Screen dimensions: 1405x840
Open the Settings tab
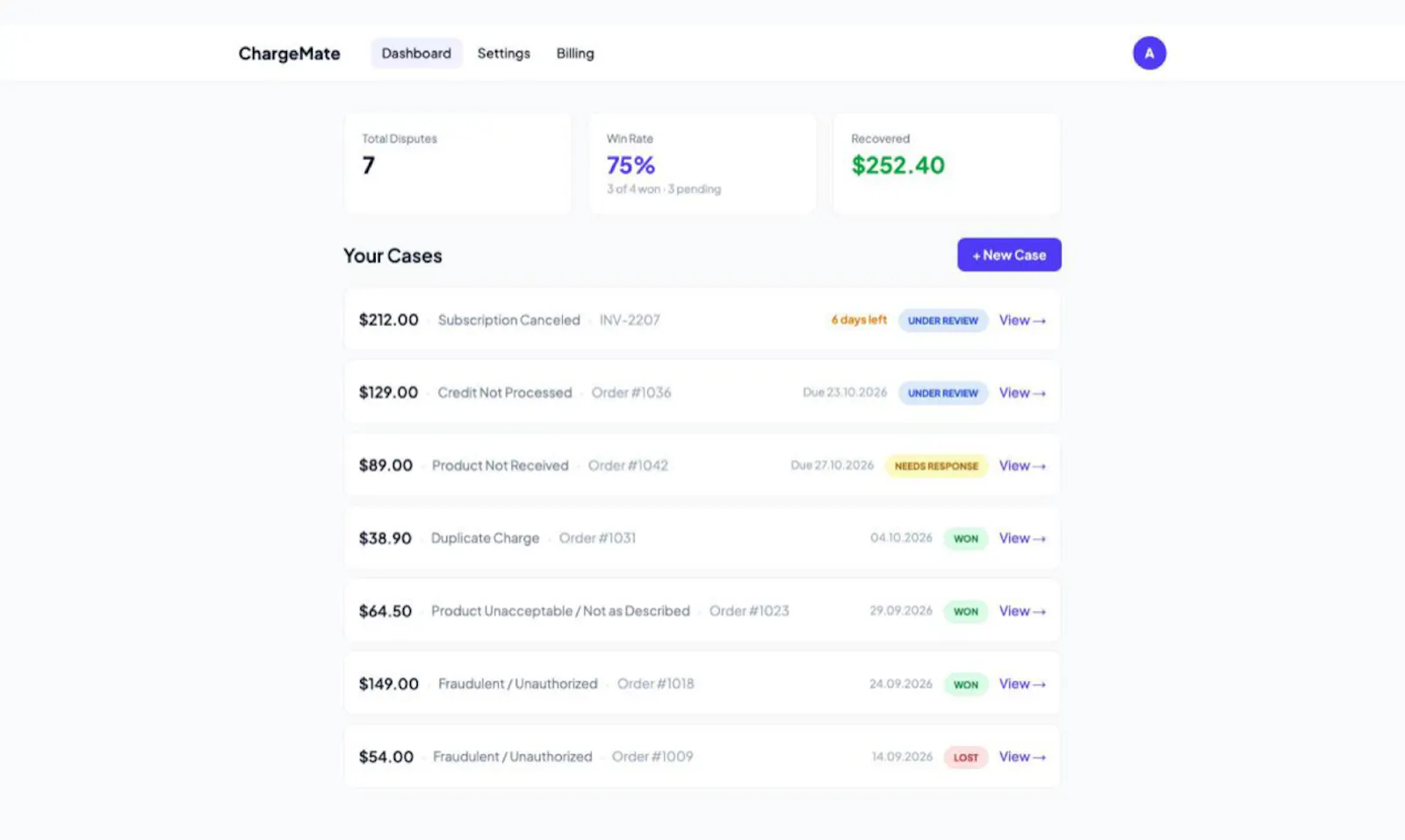click(x=503, y=54)
